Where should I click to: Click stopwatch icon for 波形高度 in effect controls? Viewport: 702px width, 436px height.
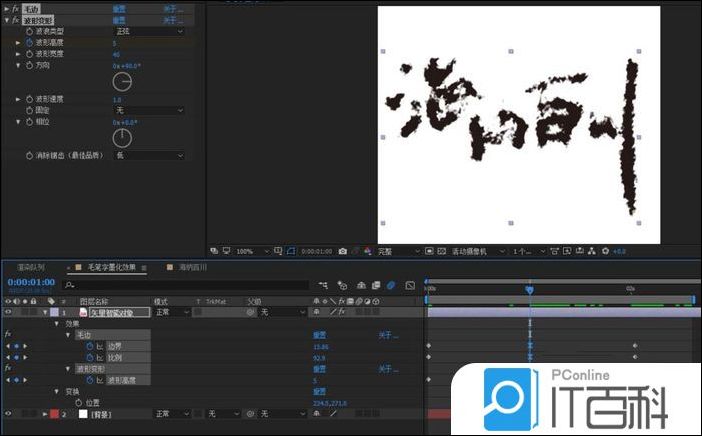(x=29, y=43)
